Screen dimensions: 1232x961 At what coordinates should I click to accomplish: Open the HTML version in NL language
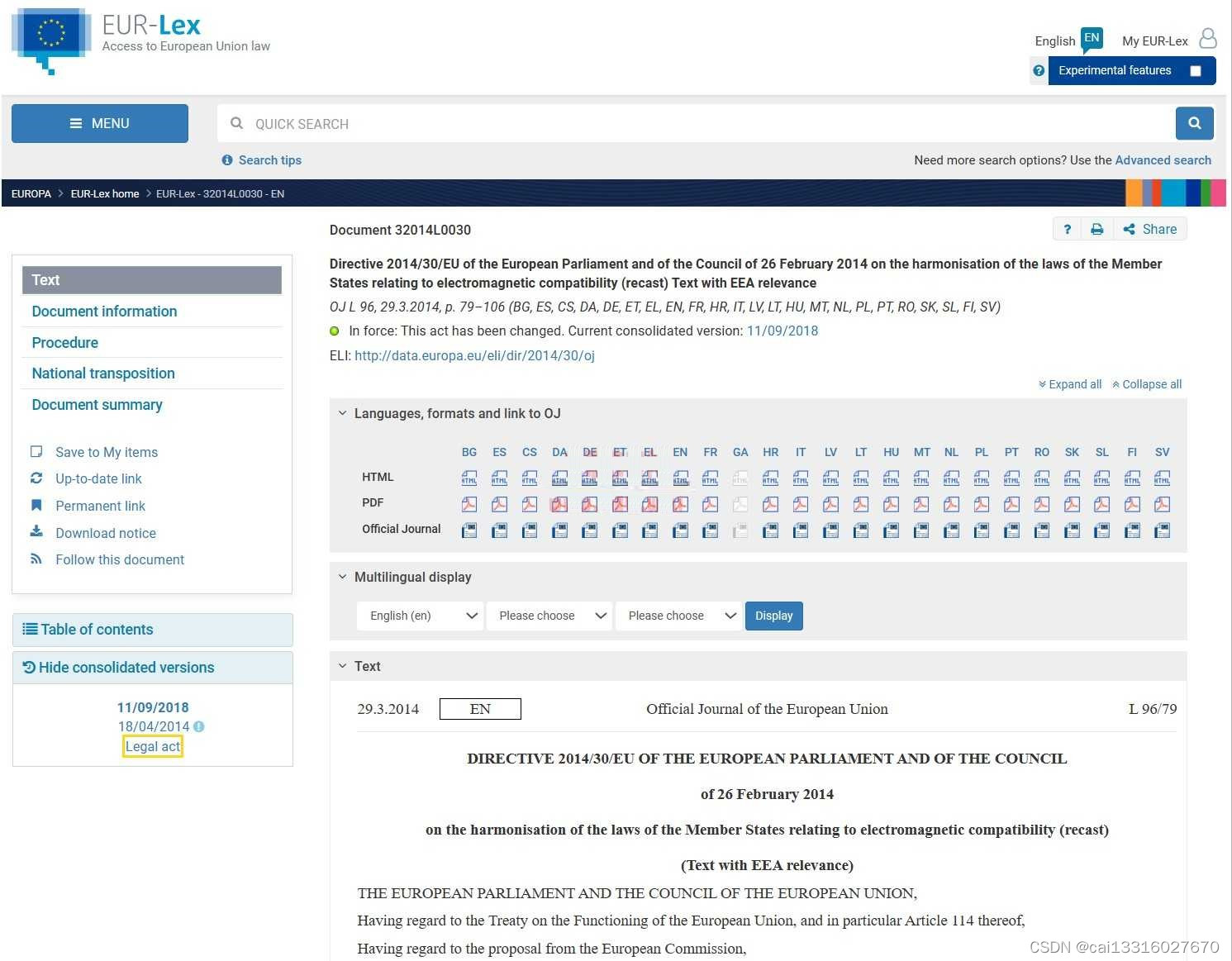[x=951, y=478]
